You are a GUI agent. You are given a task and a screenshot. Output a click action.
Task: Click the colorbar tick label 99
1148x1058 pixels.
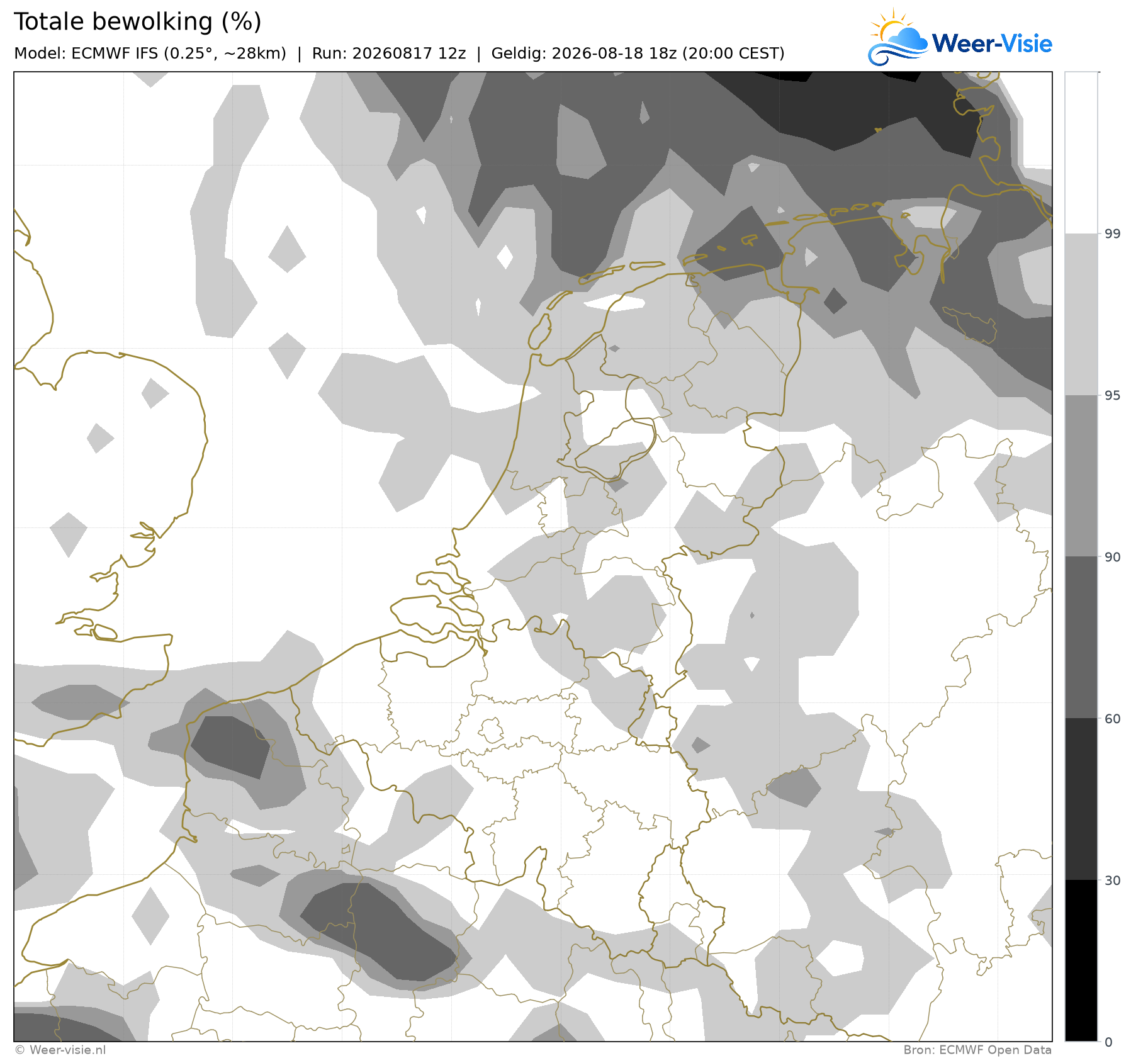[1113, 234]
